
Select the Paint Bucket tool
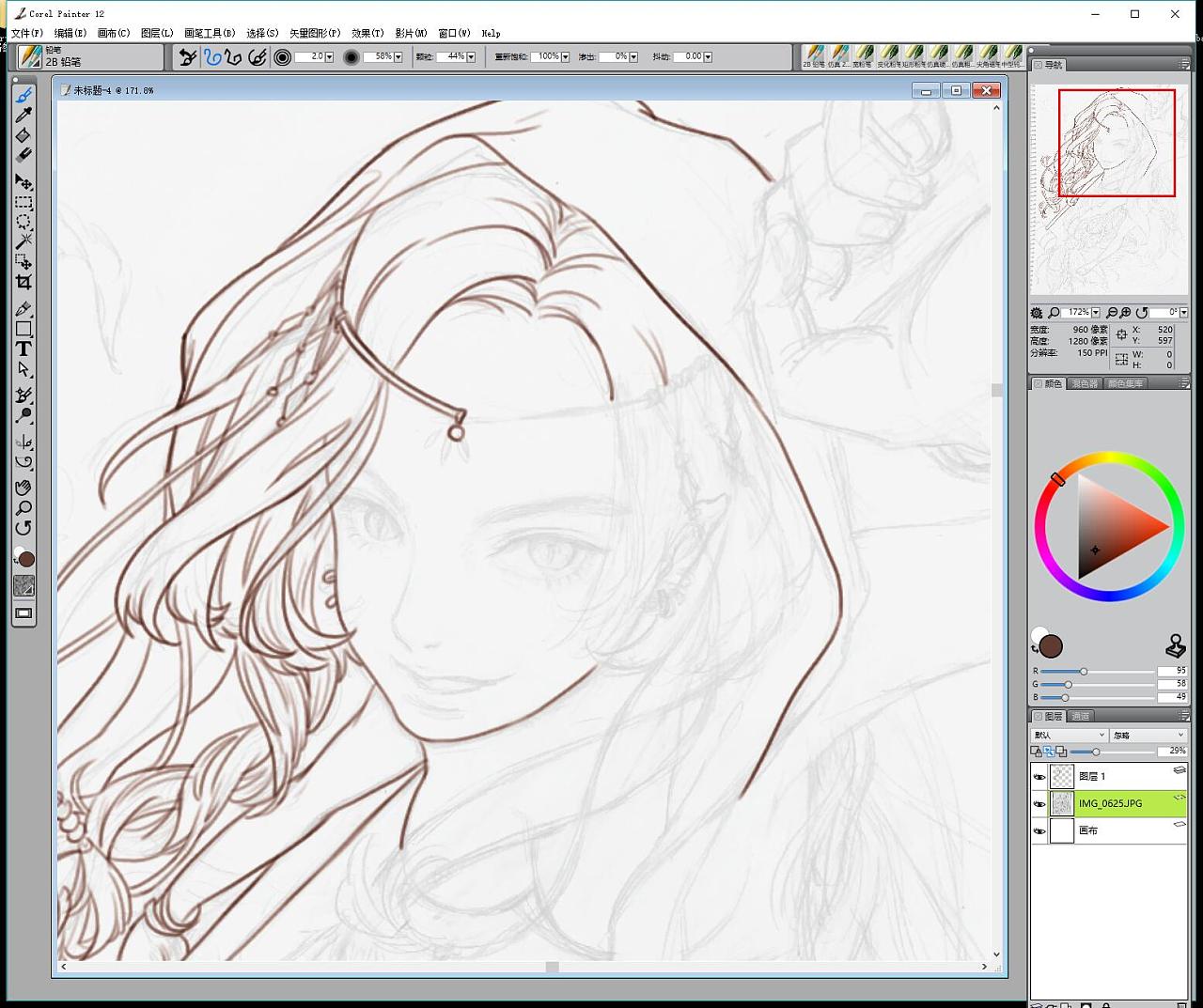click(x=23, y=135)
